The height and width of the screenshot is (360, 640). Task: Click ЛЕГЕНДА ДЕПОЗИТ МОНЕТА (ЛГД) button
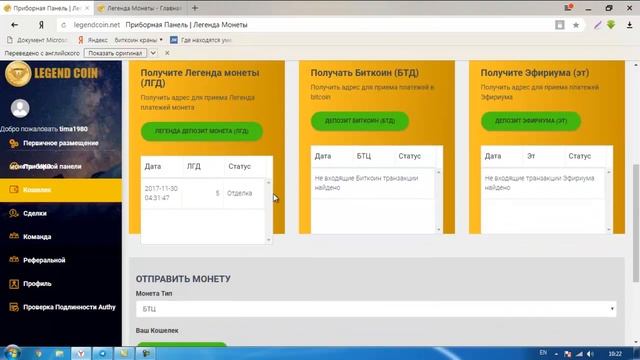[202, 131]
